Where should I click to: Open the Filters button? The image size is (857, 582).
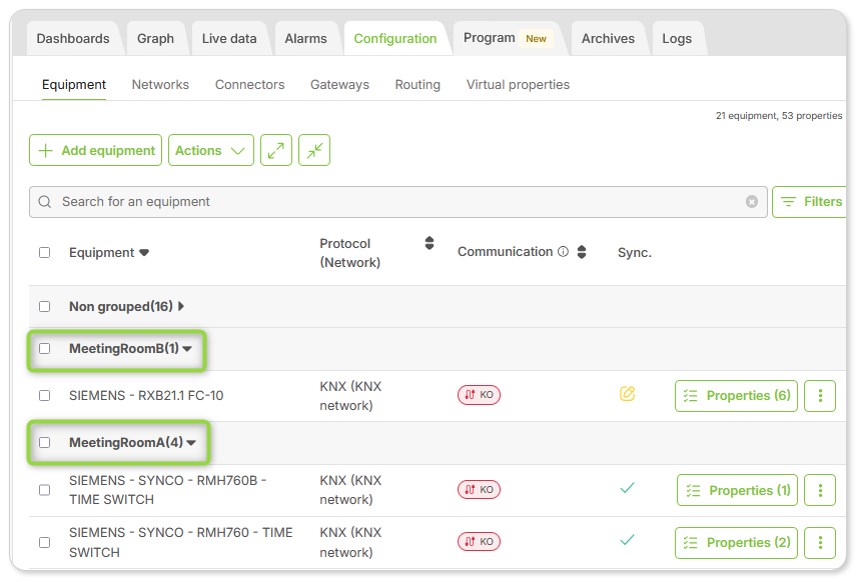coord(809,202)
